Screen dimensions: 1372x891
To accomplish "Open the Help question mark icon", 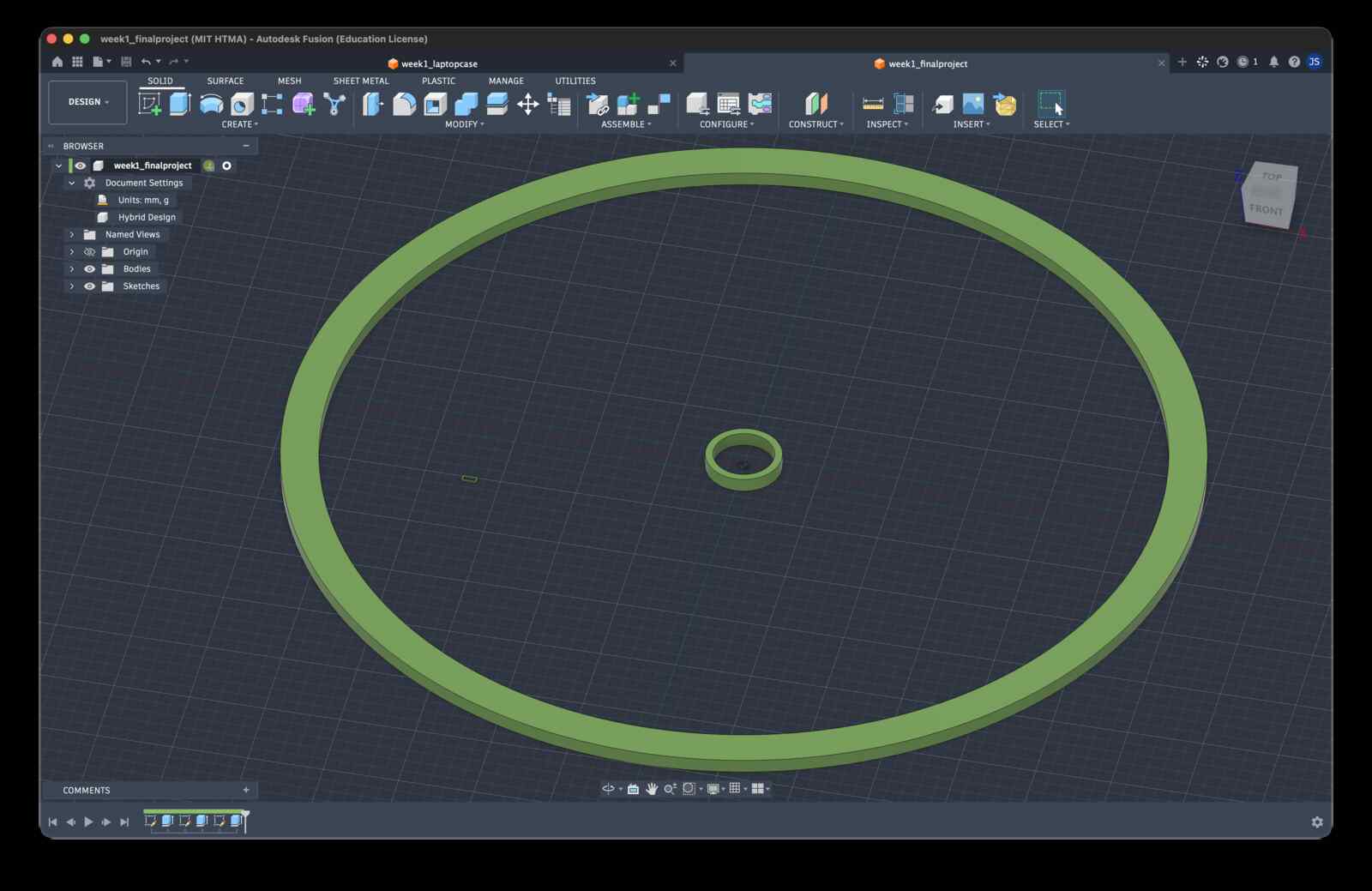I will [x=1294, y=62].
